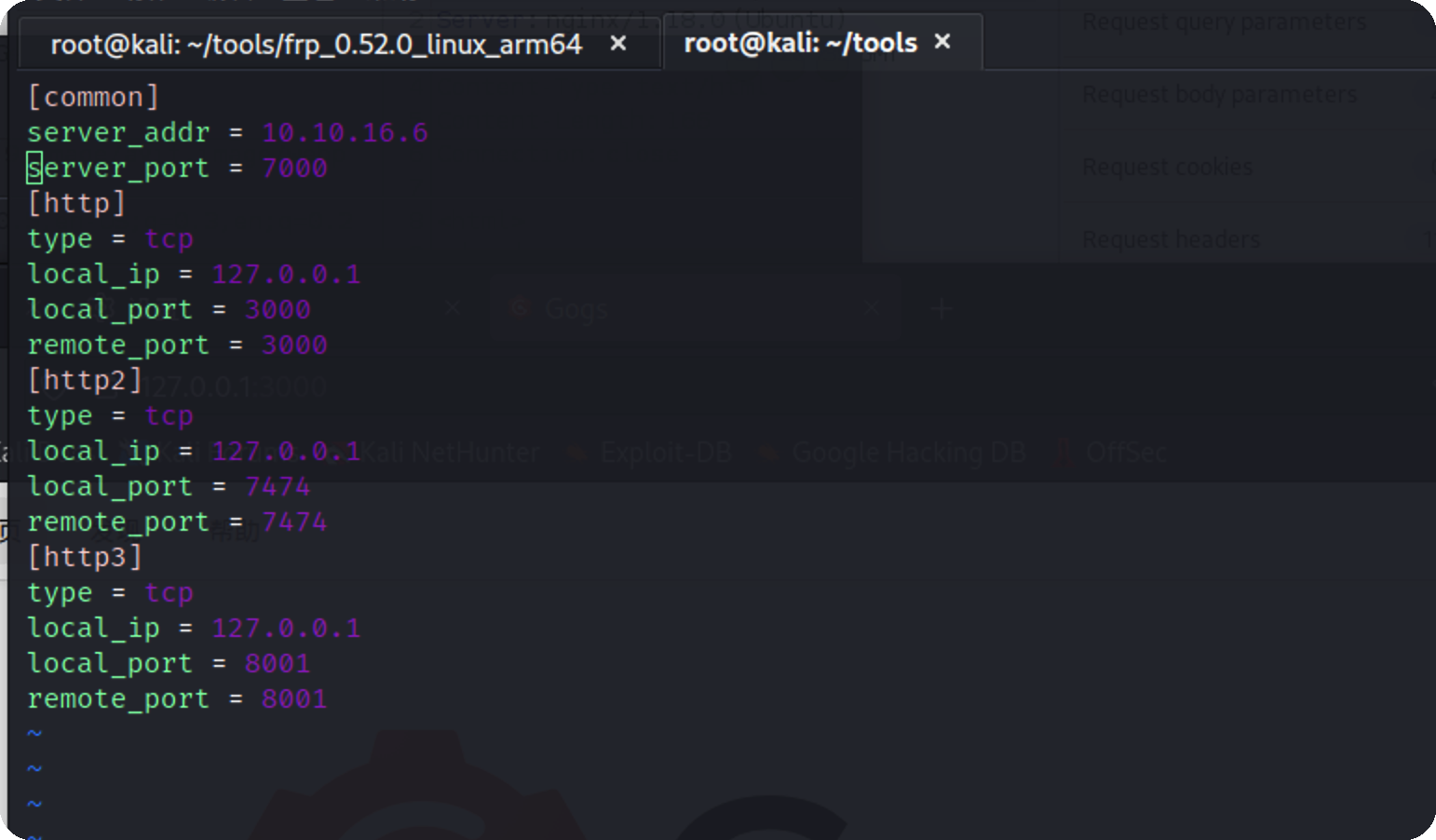Click tcp value under the [http2] section

[x=169, y=416]
